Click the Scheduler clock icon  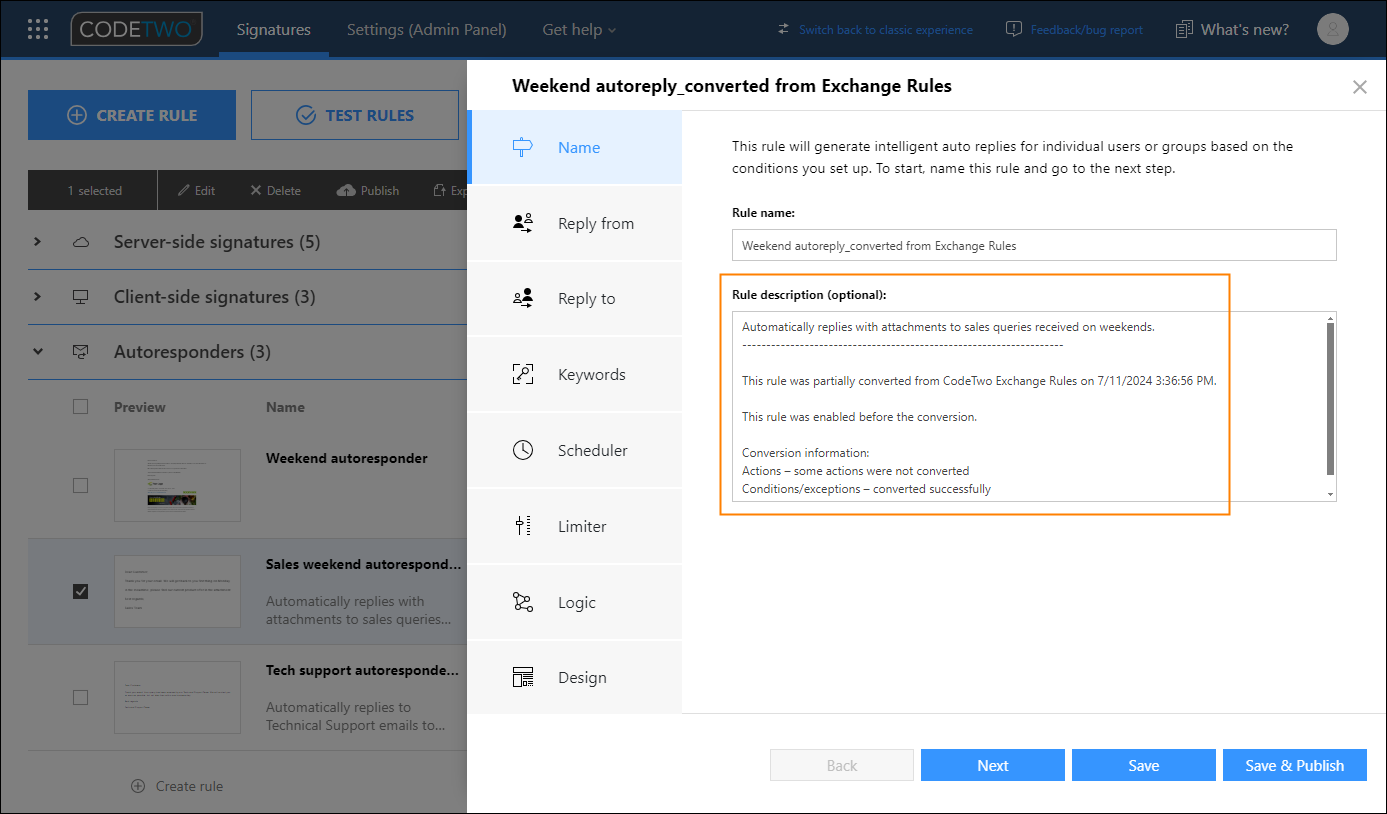pos(522,450)
